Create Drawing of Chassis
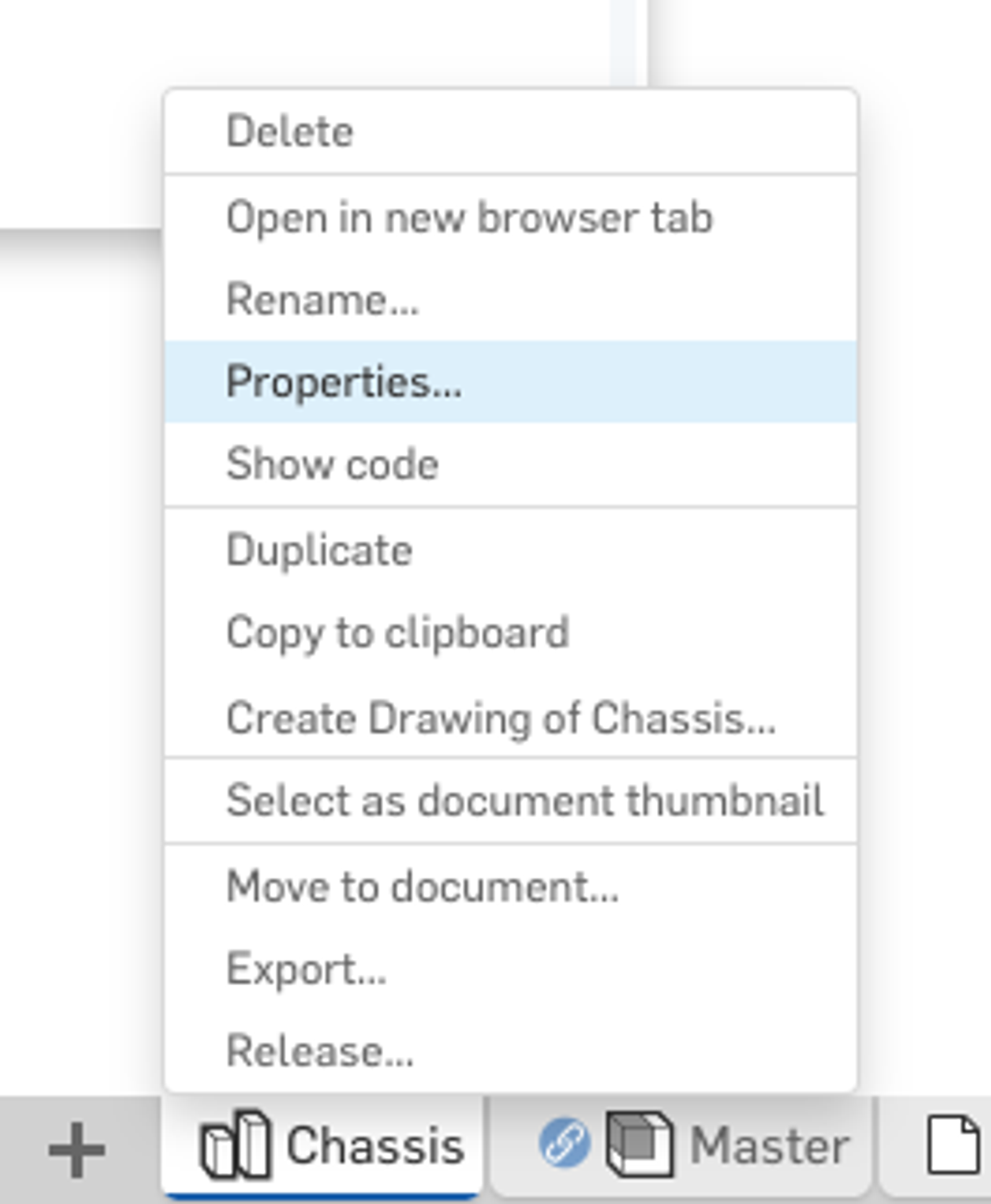The height and width of the screenshot is (1204, 991). (x=502, y=717)
